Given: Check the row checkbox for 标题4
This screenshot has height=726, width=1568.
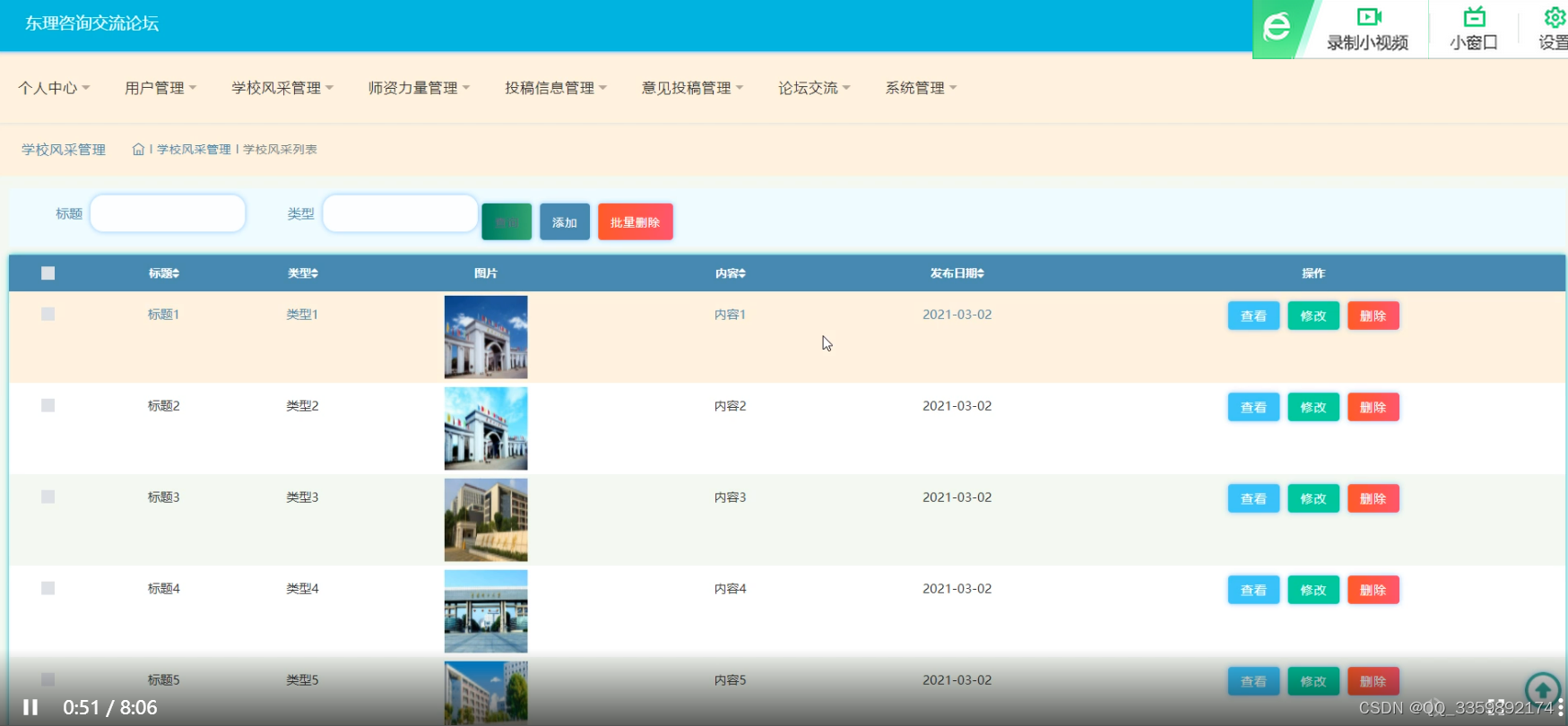Looking at the screenshot, I should [48, 589].
